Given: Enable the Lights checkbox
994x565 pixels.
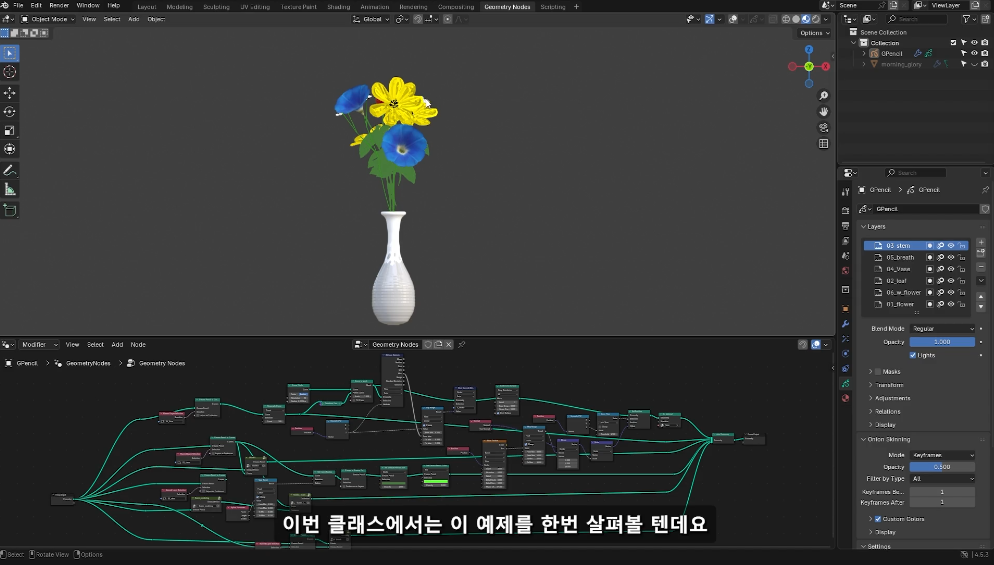Looking at the screenshot, I should point(913,355).
